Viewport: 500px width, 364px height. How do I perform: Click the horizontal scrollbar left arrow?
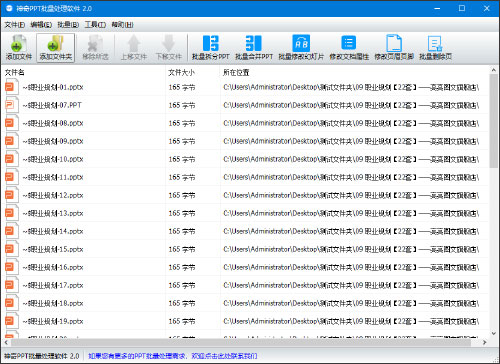pyautogui.click(x=6, y=342)
